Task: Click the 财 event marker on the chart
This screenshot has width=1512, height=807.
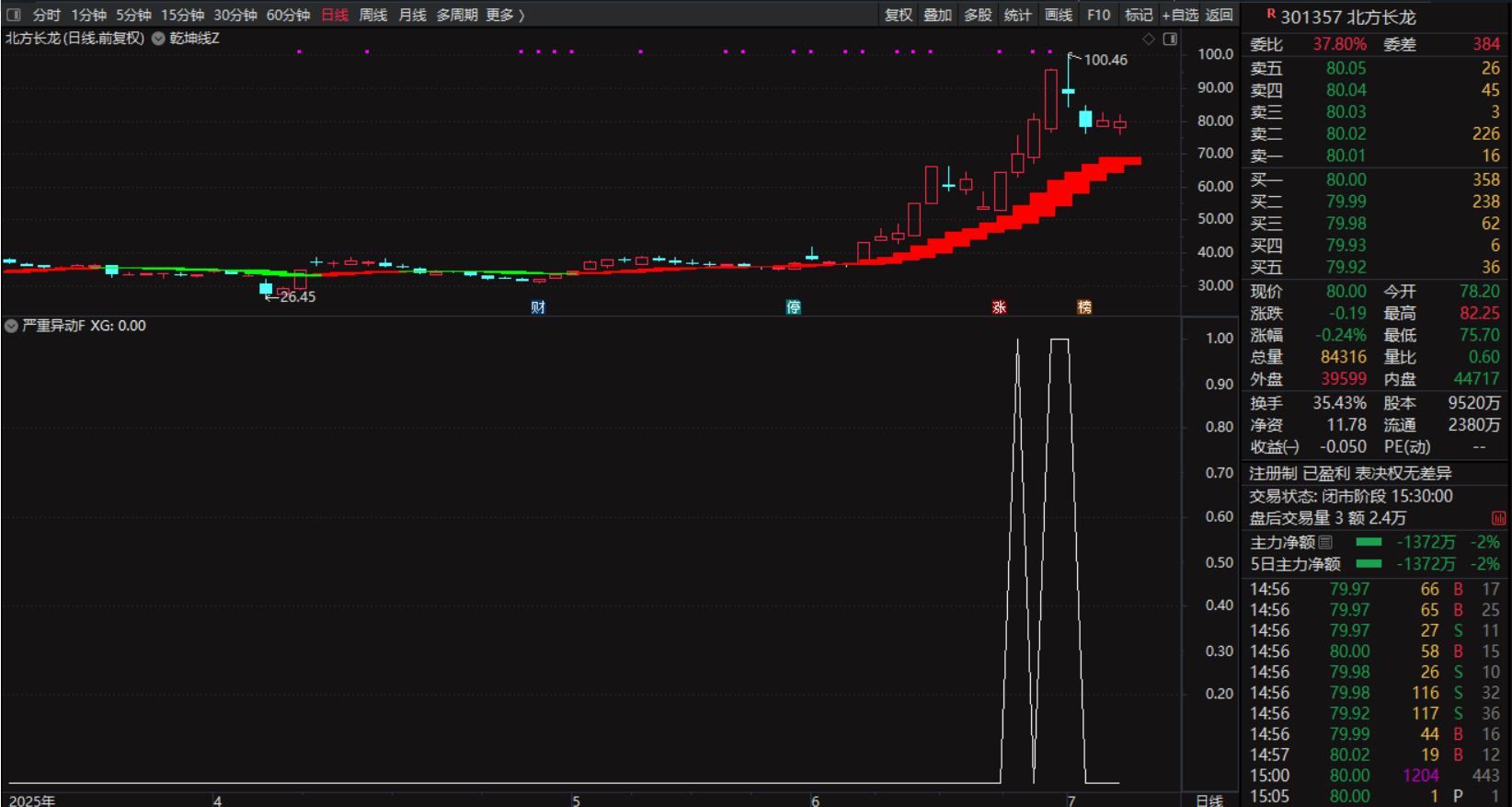Action: pyautogui.click(x=538, y=307)
